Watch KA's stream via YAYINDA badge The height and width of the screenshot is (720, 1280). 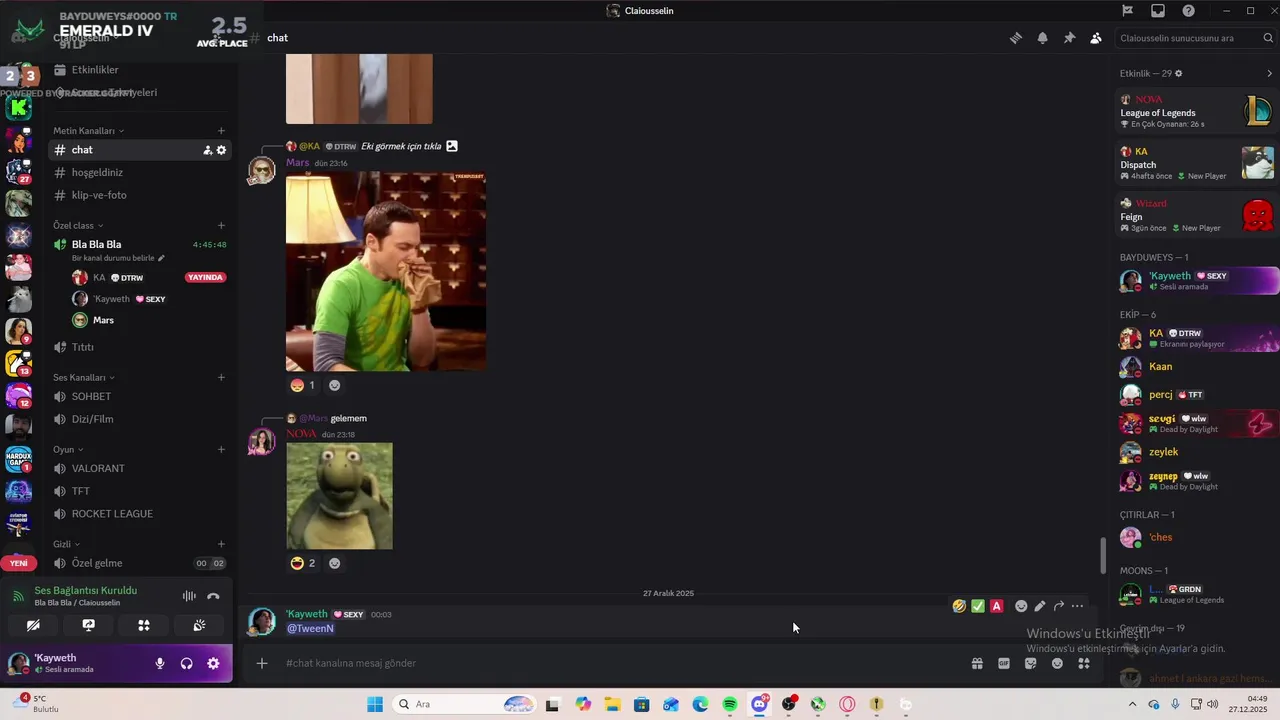click(x=205, y=277)
